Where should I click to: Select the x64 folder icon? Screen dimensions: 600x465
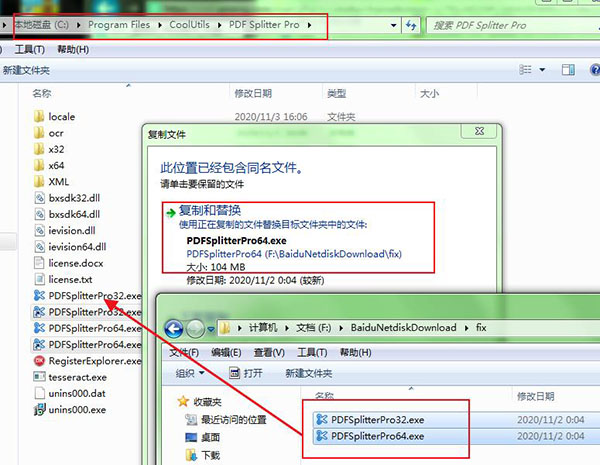click(x=39, y=165)
